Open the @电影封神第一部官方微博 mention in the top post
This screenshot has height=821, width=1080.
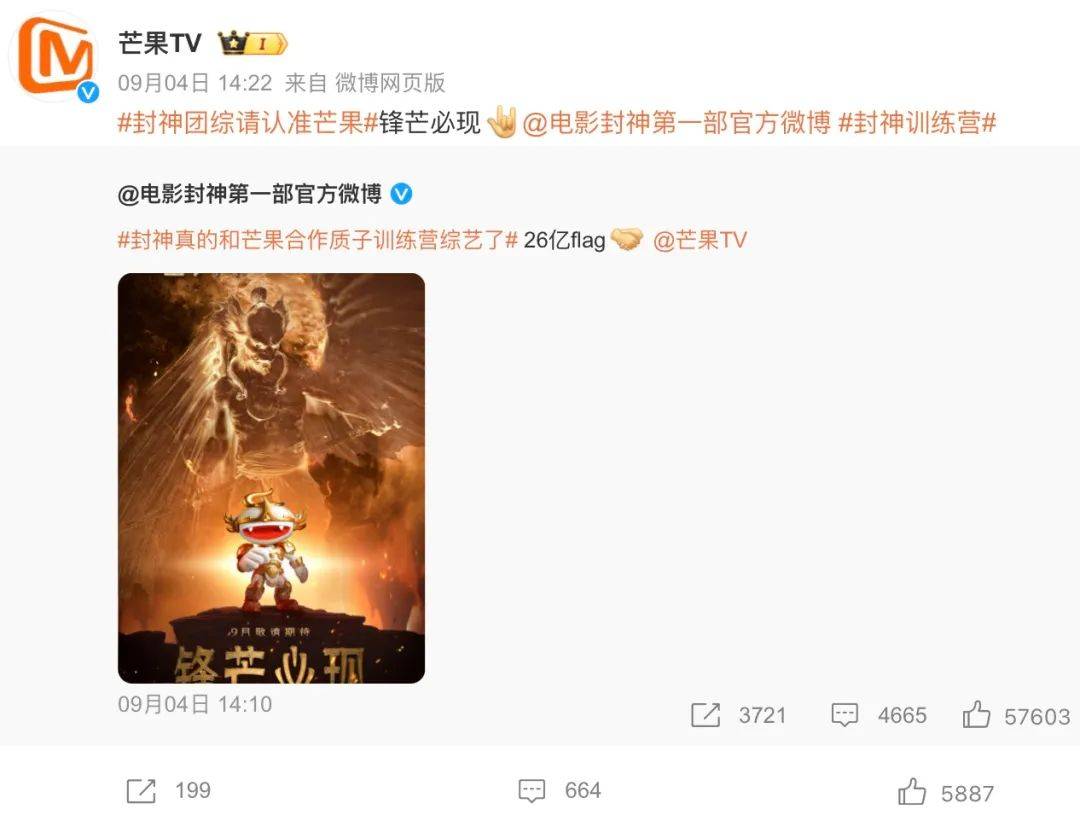point(676,123)
